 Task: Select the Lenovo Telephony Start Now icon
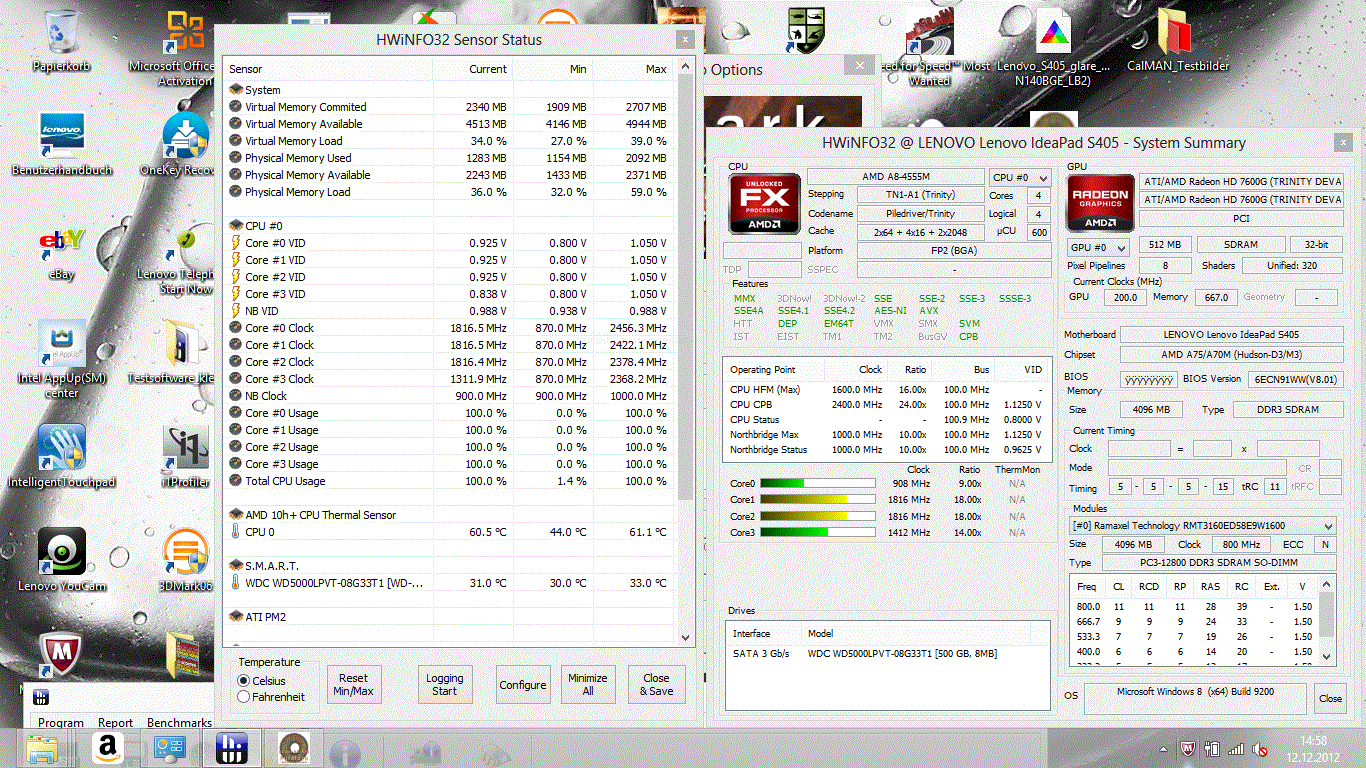tap(185, 260)
